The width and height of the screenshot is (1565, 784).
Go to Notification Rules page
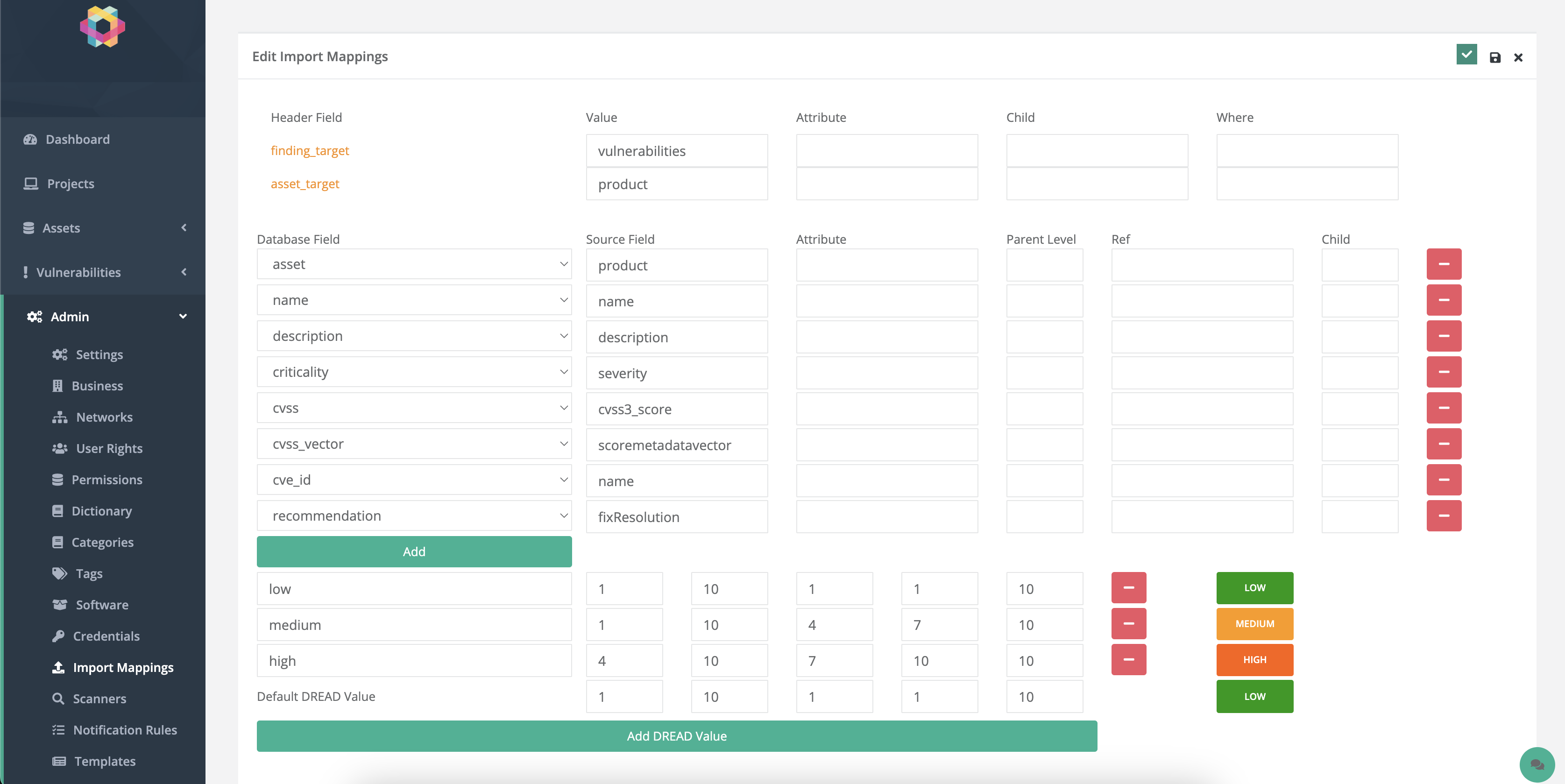[x=114, y=730]
